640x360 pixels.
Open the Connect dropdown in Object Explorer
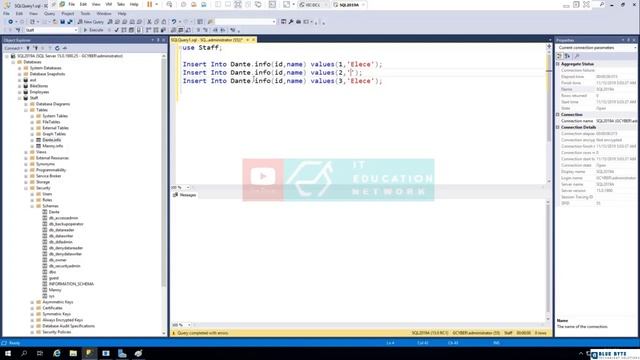pos(13,48)
